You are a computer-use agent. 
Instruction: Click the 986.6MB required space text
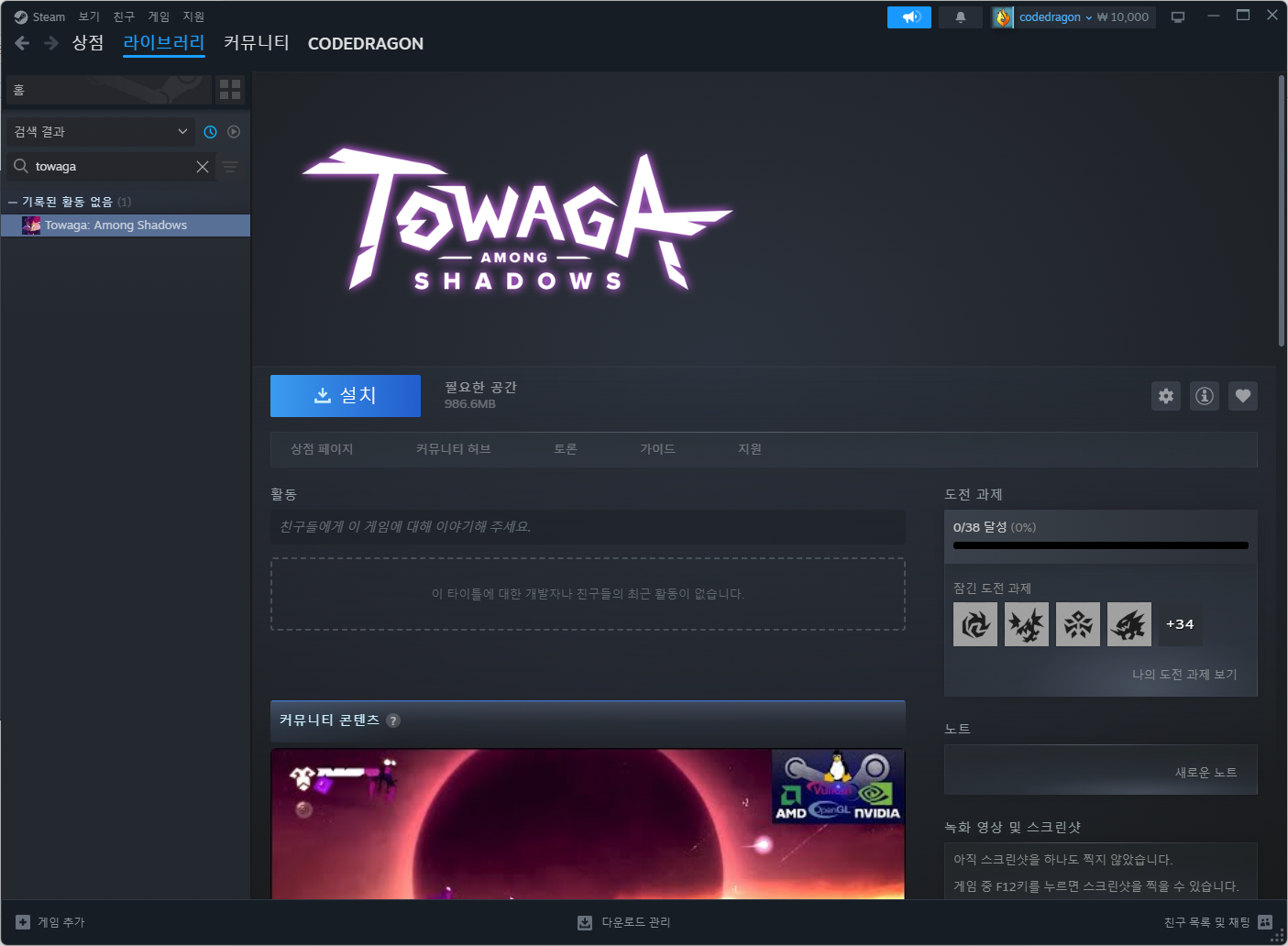tap(470, 404)
